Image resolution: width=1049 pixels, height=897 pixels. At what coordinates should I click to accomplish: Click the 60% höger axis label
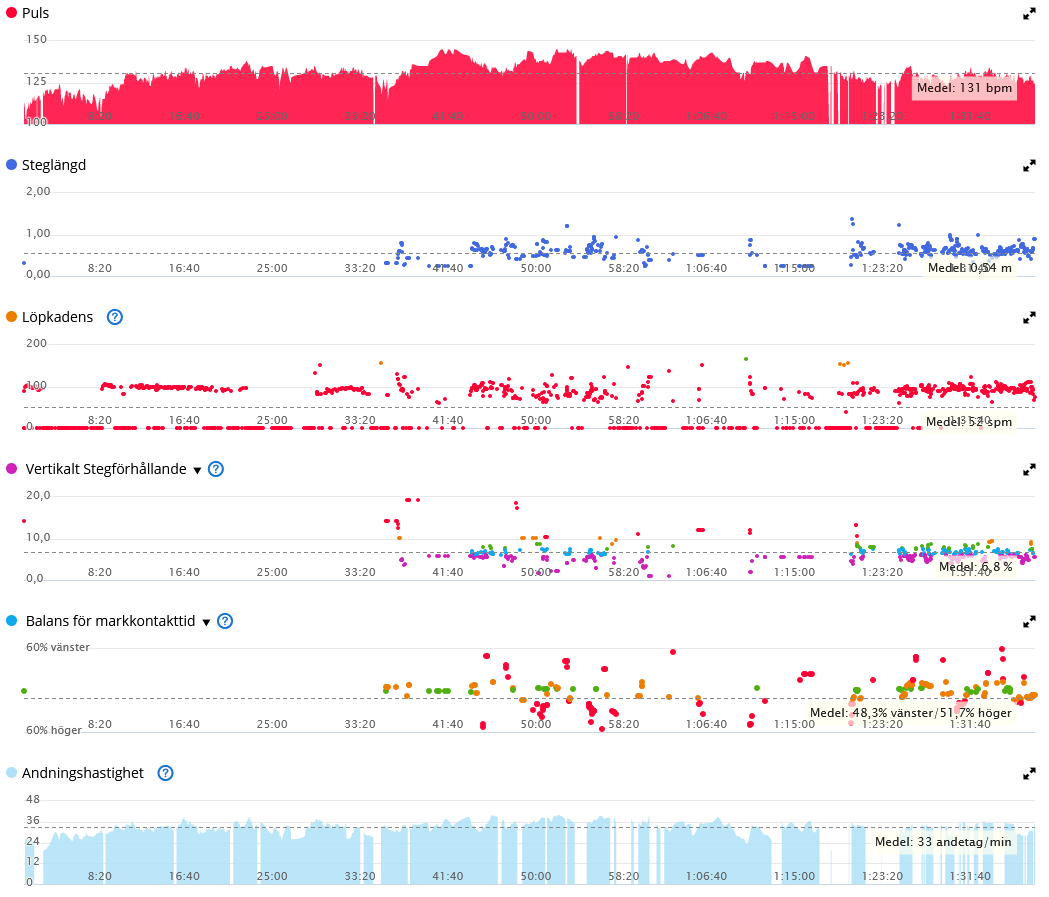click(54, 730)
